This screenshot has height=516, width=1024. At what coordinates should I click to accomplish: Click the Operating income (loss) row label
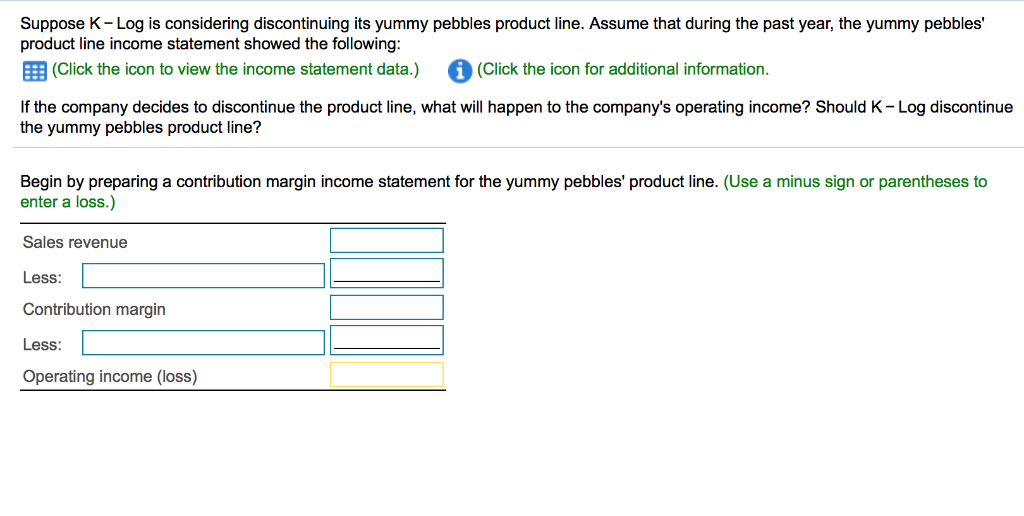[x=110, y=377]
